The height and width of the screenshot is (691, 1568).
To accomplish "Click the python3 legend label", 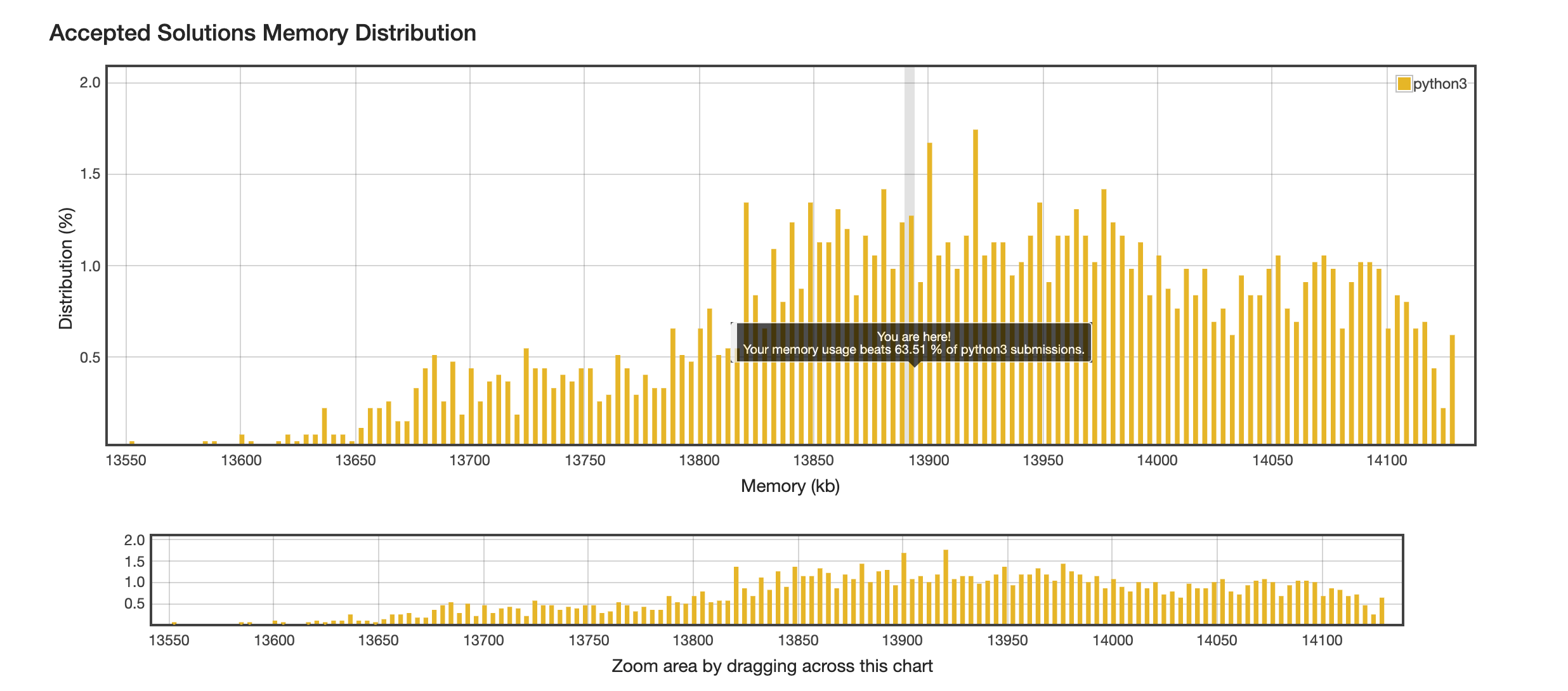I will 1440,84.
